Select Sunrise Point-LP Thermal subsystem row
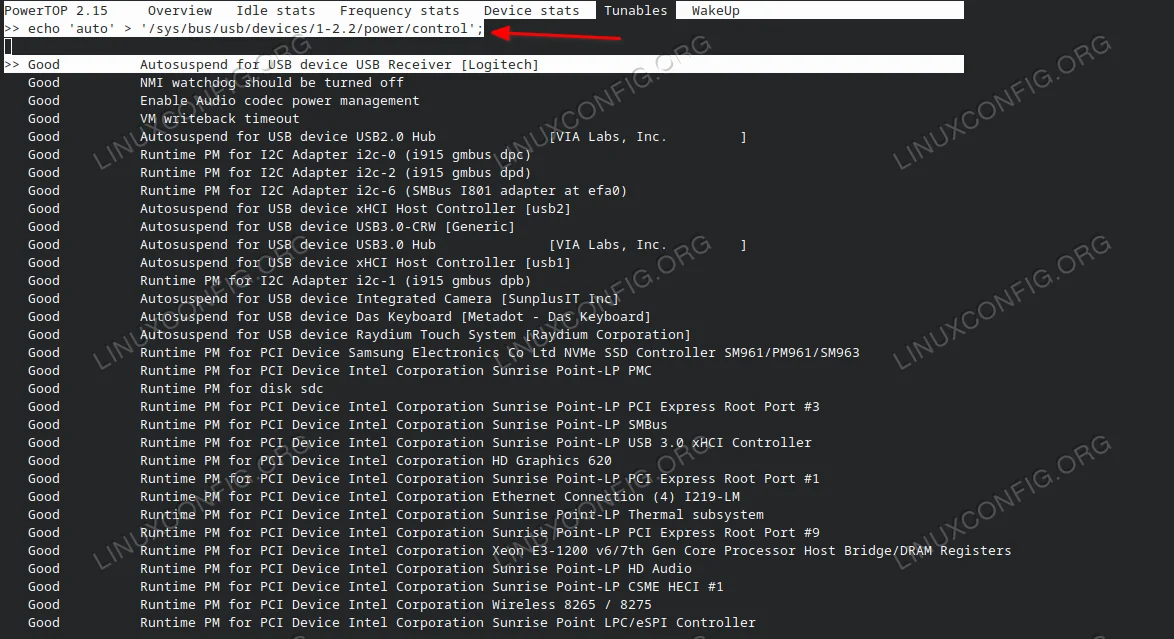 pos(395,514)
